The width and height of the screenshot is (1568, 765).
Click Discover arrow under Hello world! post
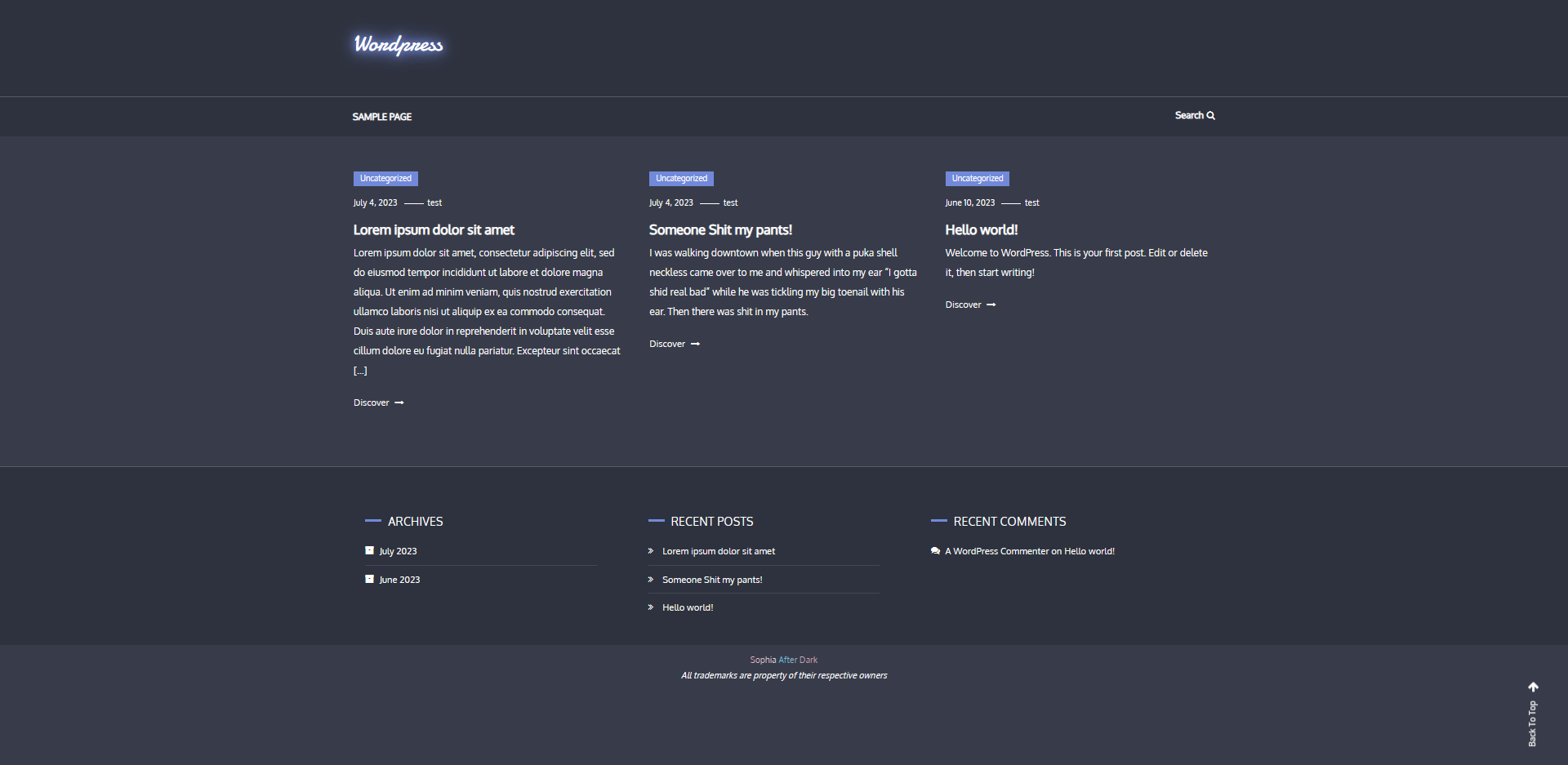coord(991,305)
